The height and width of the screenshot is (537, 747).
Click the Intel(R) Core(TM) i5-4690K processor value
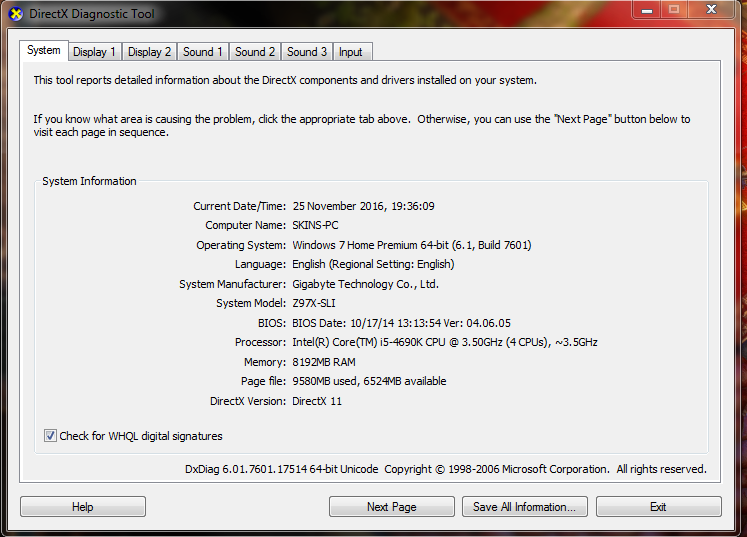[x=445, y=342]
